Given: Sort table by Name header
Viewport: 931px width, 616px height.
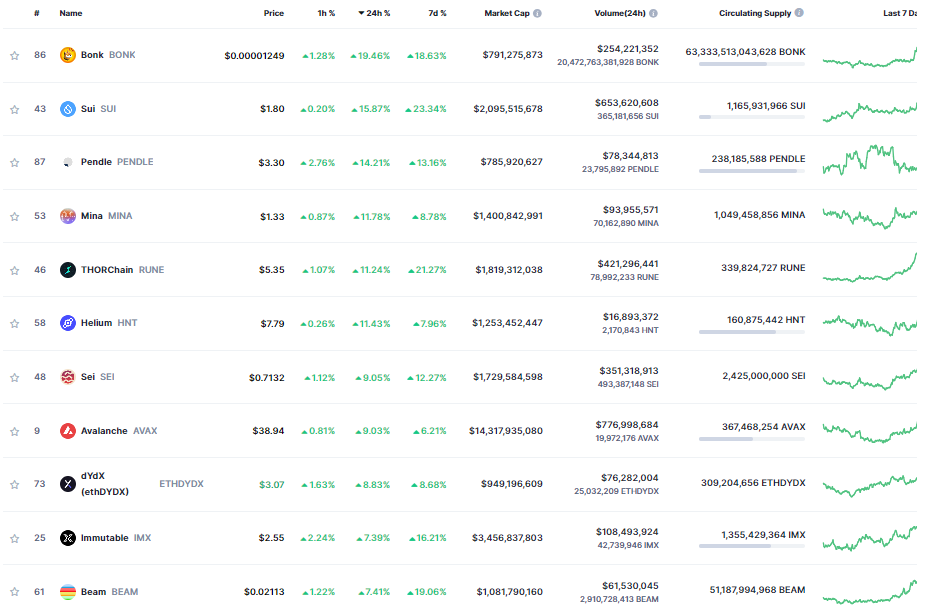Looking at the screenshot, I should pos(71,13).
